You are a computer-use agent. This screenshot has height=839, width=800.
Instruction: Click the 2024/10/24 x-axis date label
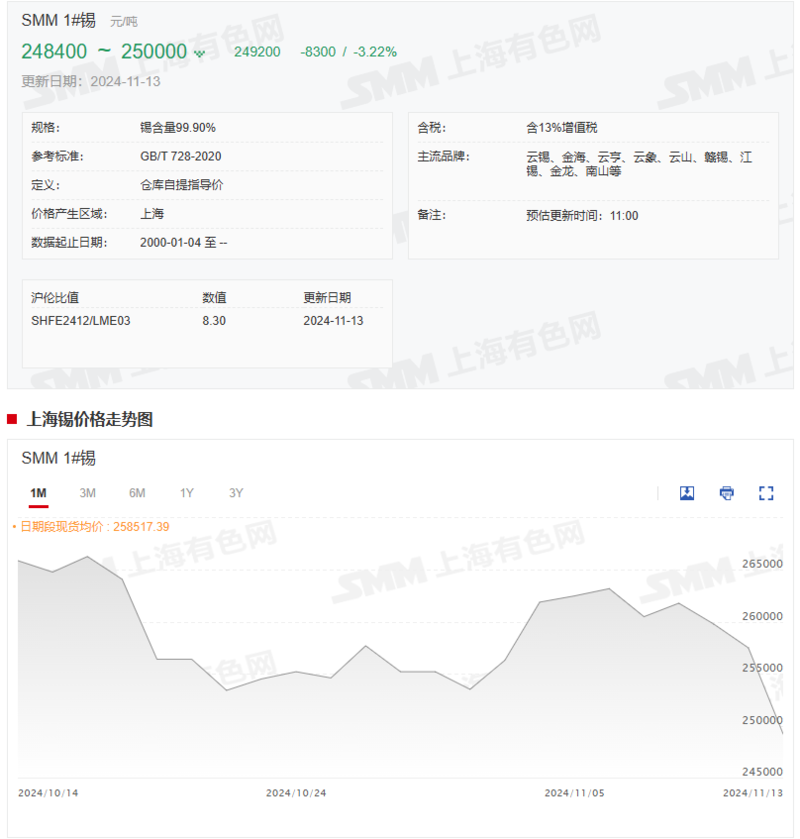(x=296, y=793)
